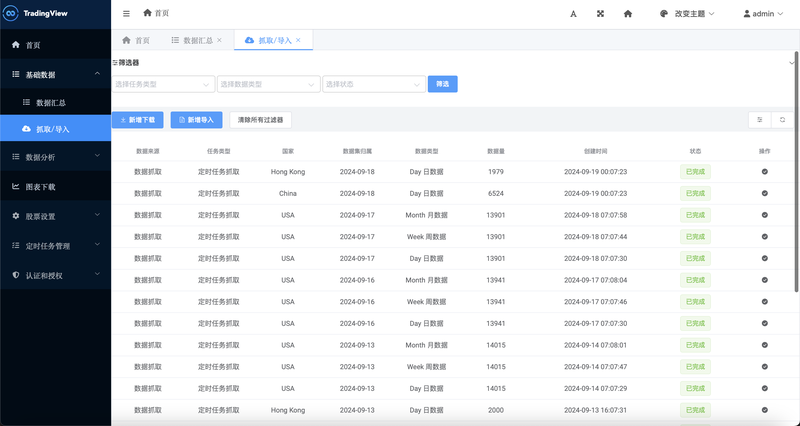Click action icon for 2024-09-14 07:07:29 row
The height and width of the screenshot is (426, 800).
point(764,389)
